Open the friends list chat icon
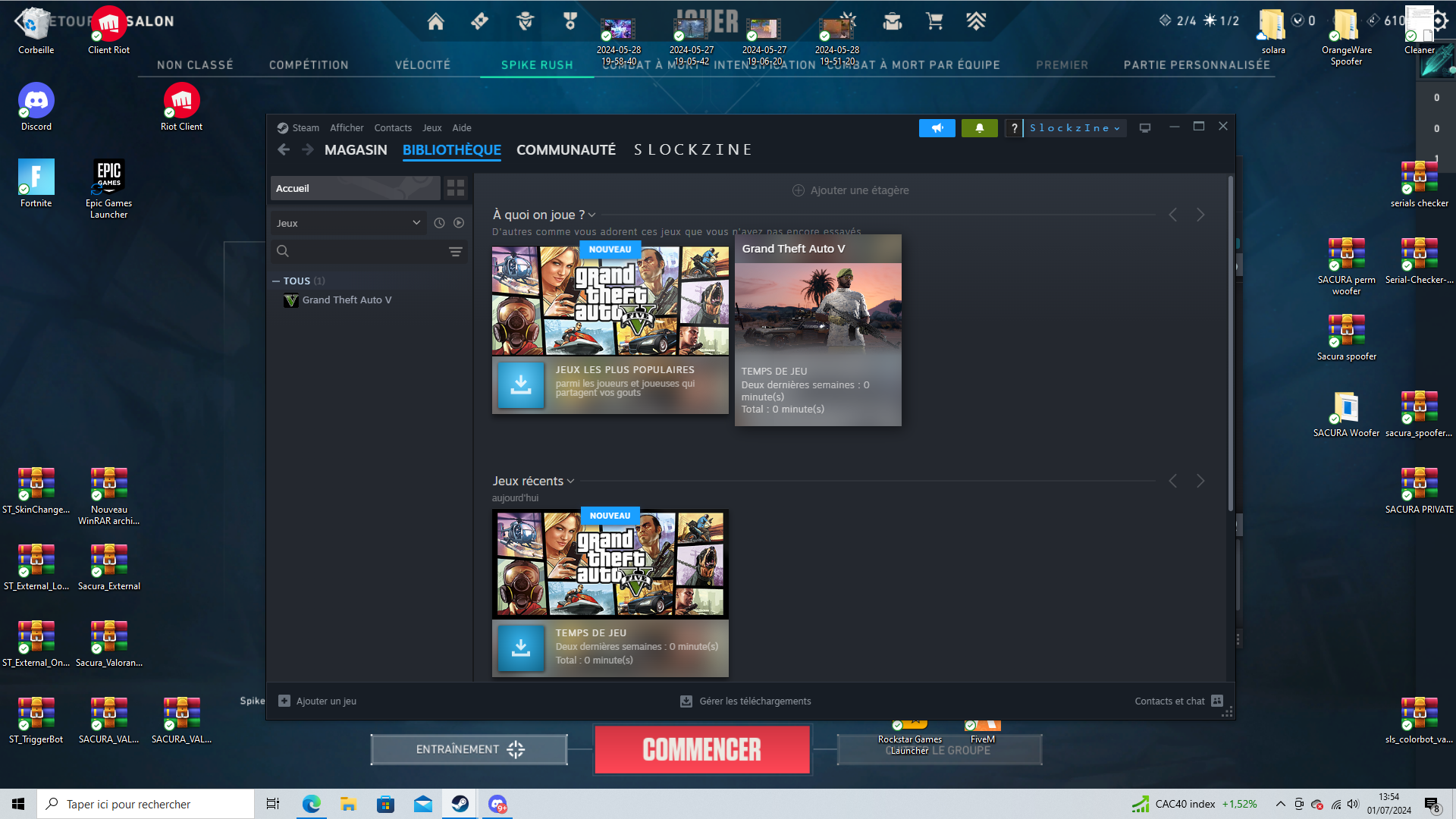 click(x=1217, y=701)
